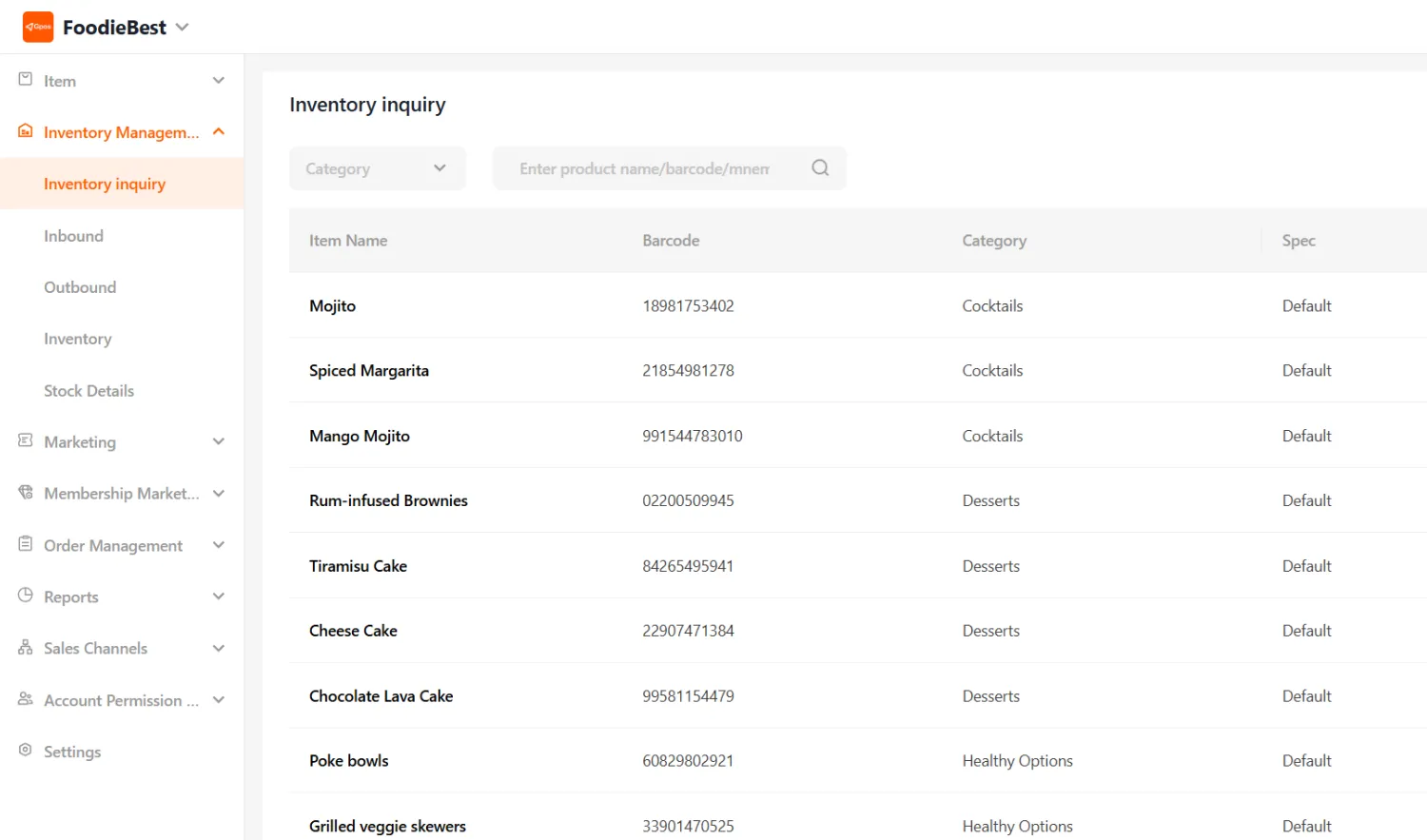This screenshot has height=840, width=1427.
Task: Collapse the Inventory Management section chevron
Action: point(219,132)
